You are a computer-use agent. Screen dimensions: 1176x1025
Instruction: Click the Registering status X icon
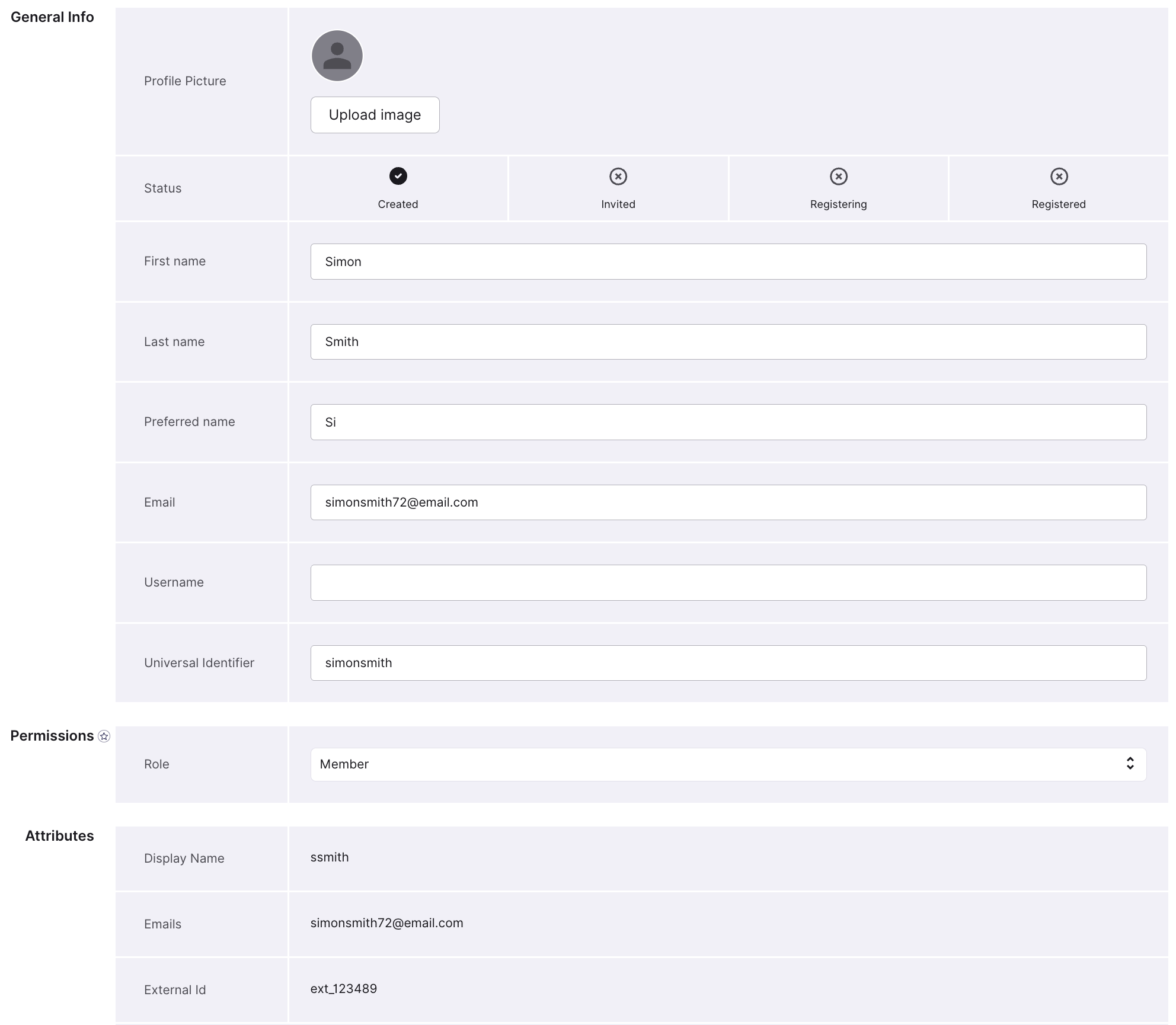838,177
